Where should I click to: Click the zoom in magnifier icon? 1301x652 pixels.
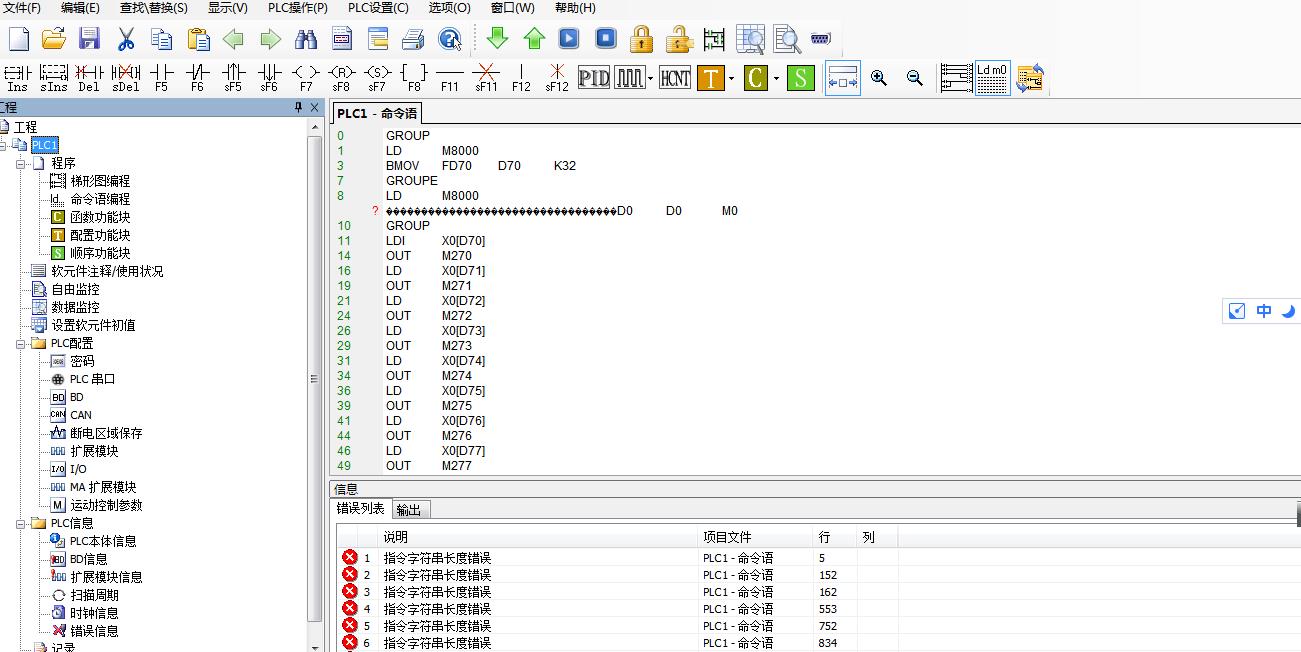879,78
